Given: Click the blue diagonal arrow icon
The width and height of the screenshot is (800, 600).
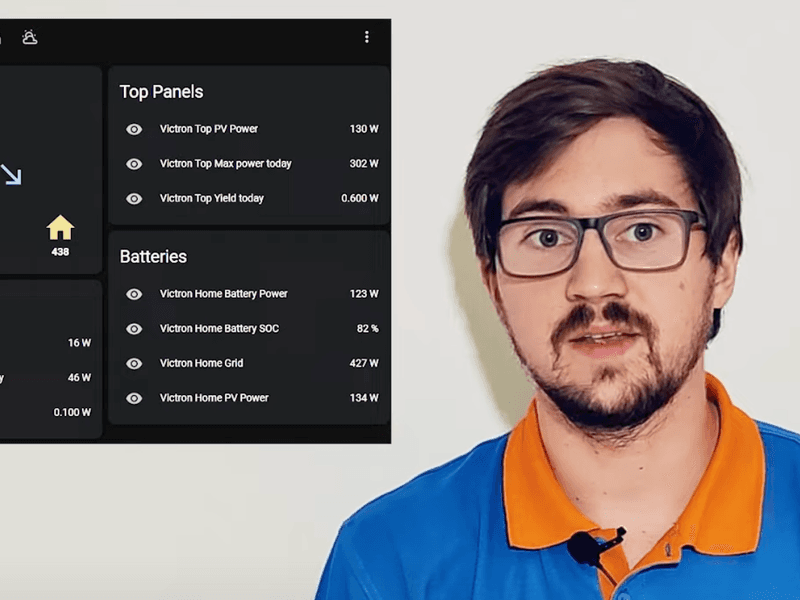Looking at the screenshot, I should pos(11,174).
